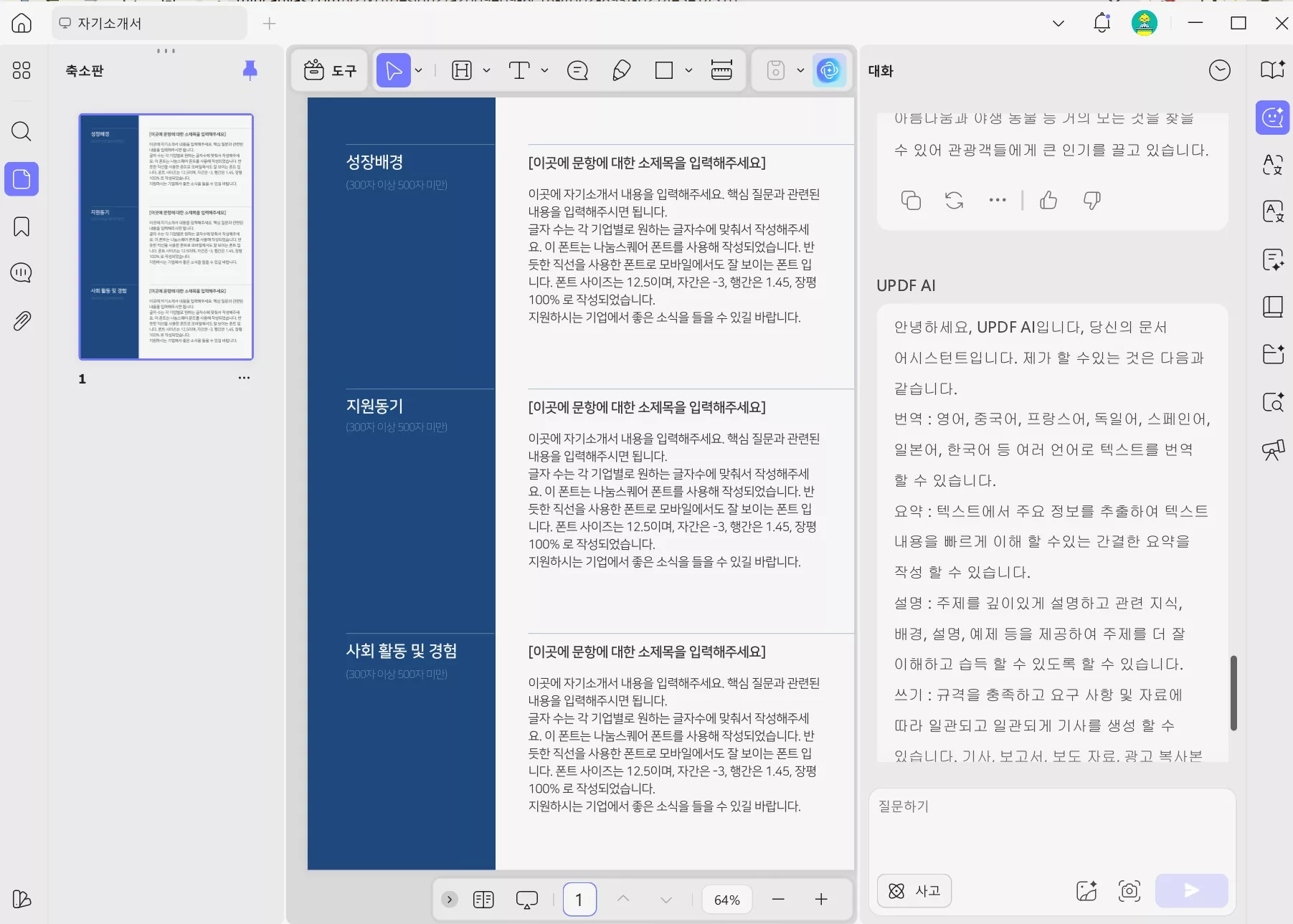Activate the UPDF AI assistant toolbar icon
The image size is (1293, 924).
pos(829,70)
